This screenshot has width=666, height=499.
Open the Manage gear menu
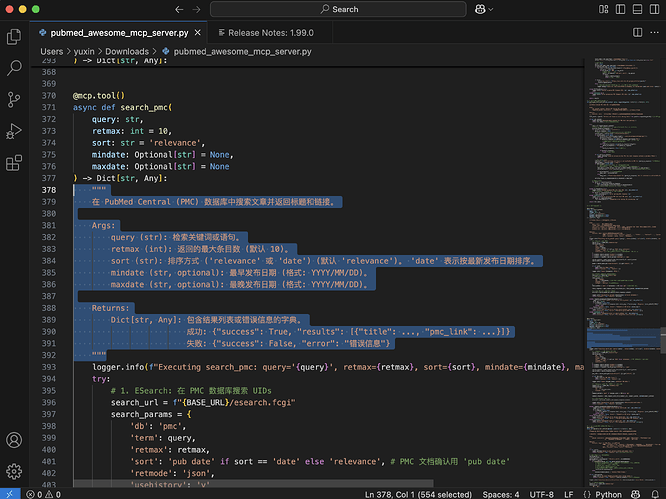pos(14,471)
